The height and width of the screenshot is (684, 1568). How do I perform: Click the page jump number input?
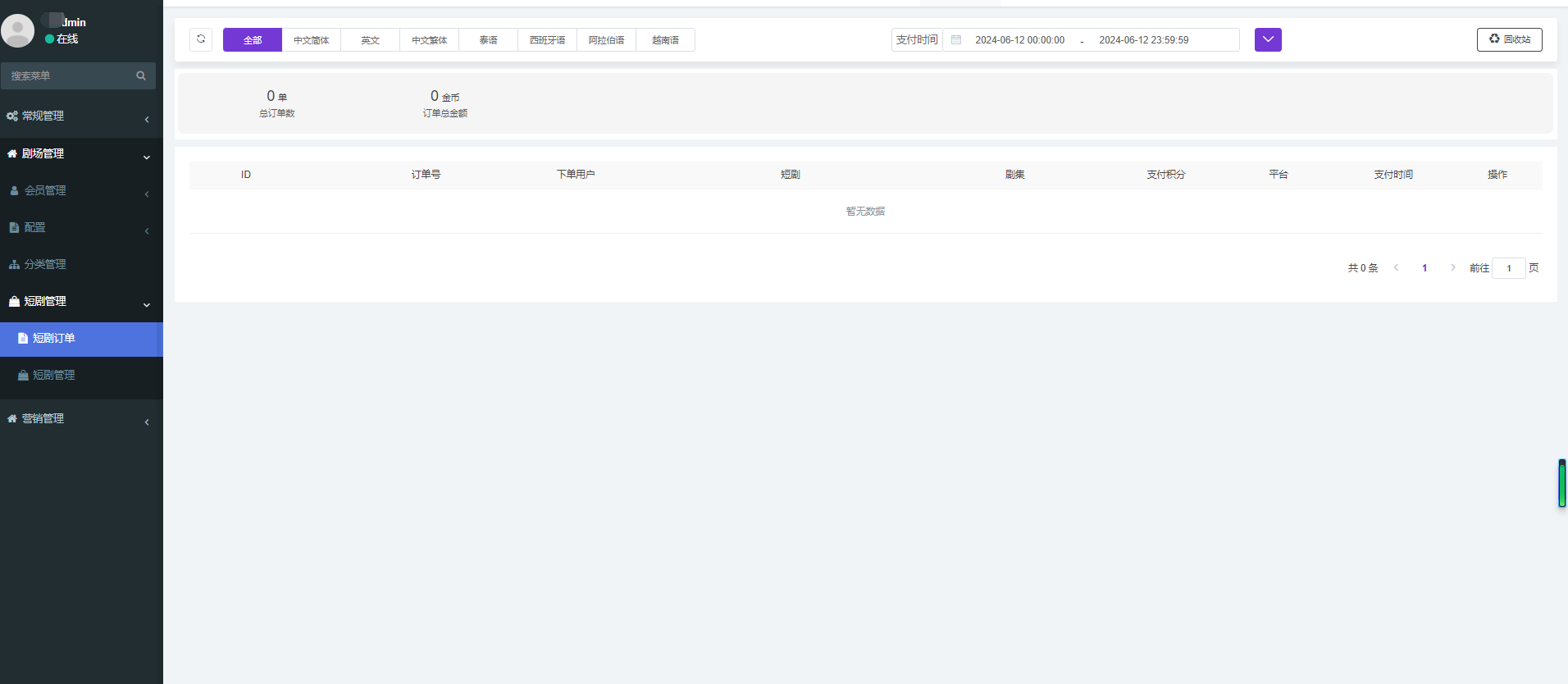click(1508, 268)
